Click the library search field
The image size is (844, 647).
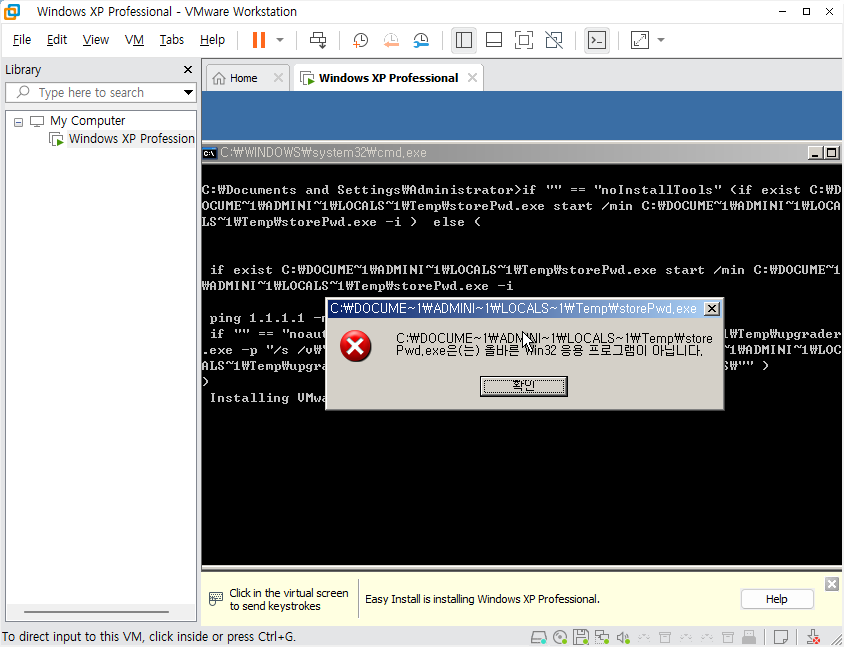point(100,93)
